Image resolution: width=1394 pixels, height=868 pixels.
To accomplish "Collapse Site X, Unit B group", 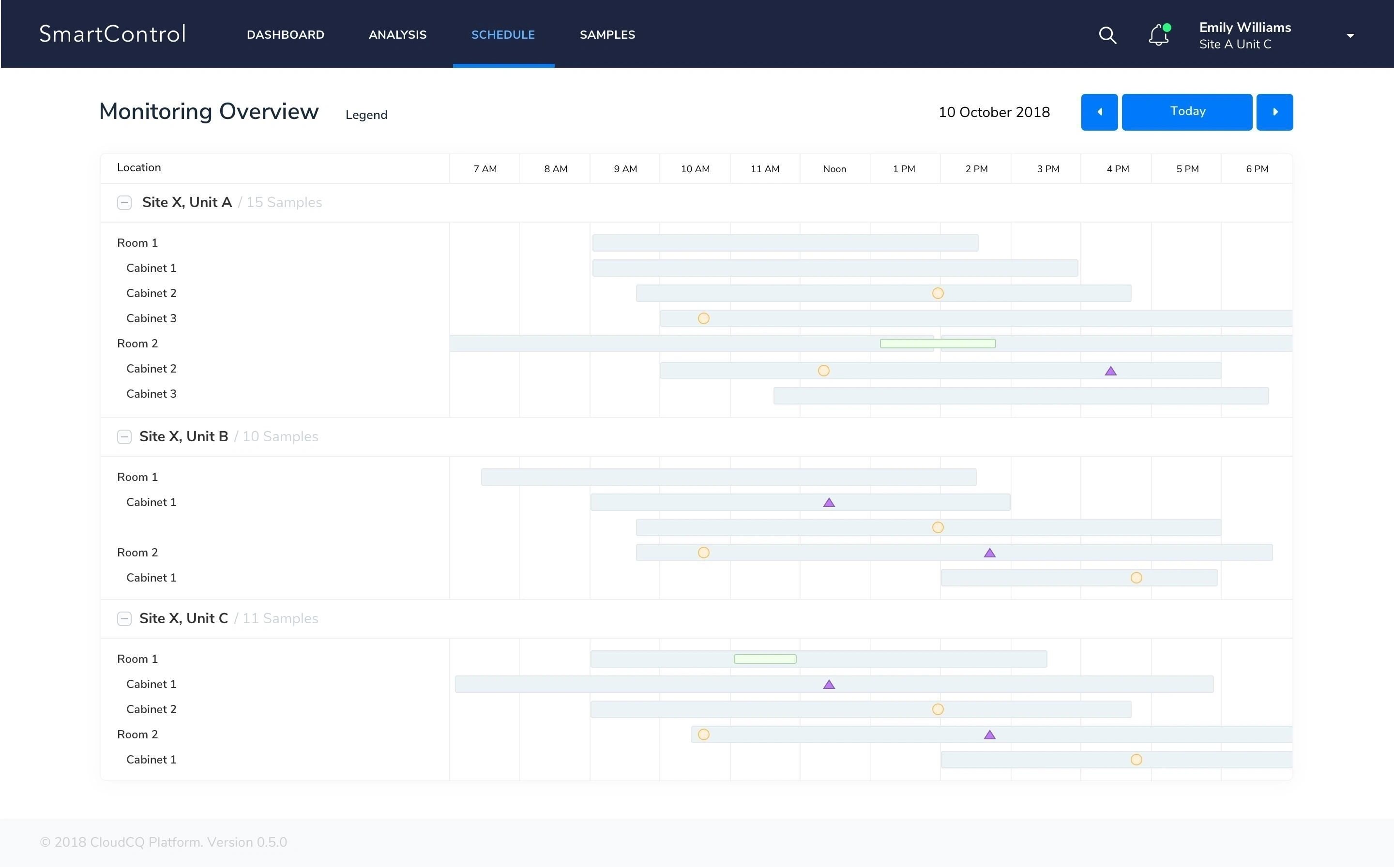I will (124, 437).
